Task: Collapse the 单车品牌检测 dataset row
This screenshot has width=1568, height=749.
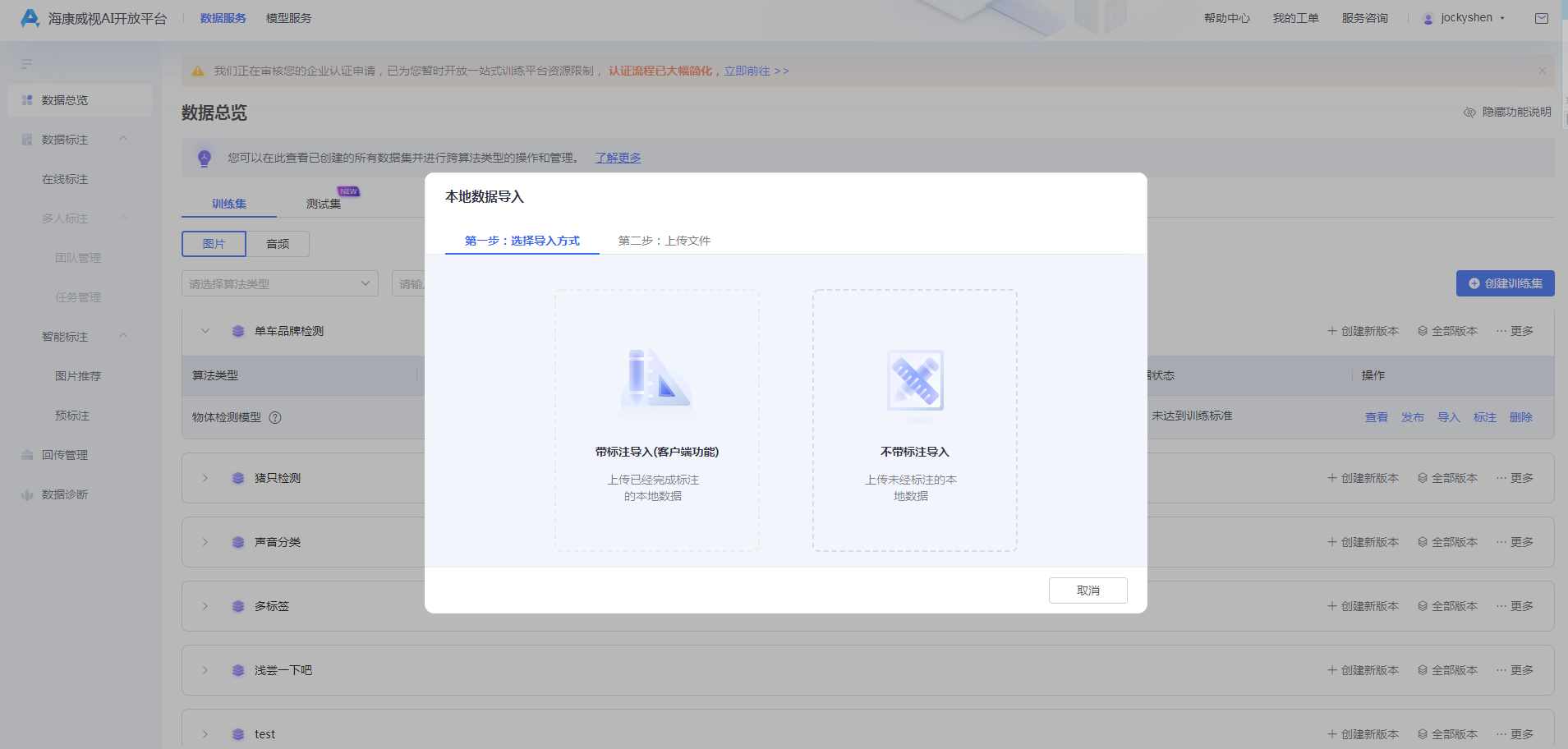Action: [205, 330]
